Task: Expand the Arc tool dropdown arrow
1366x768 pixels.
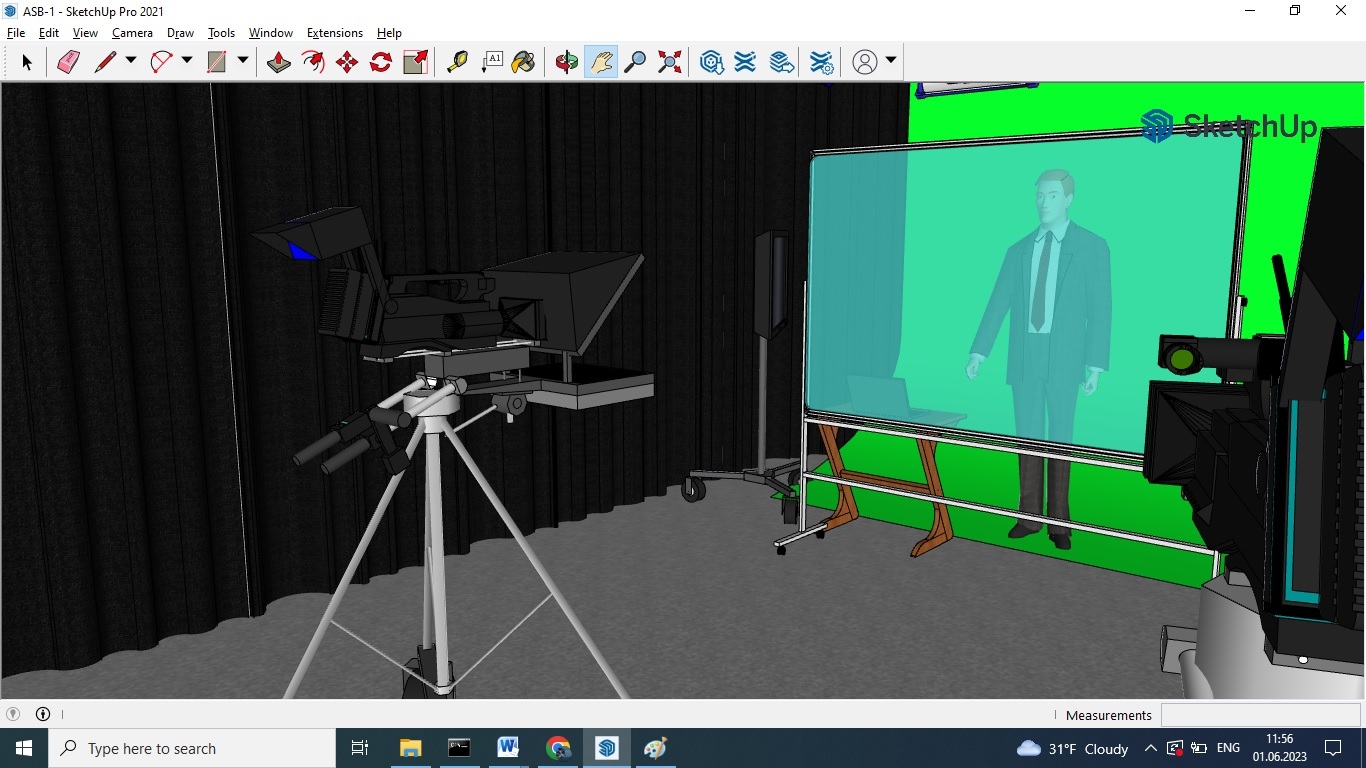Action: (x=186, y=61)
